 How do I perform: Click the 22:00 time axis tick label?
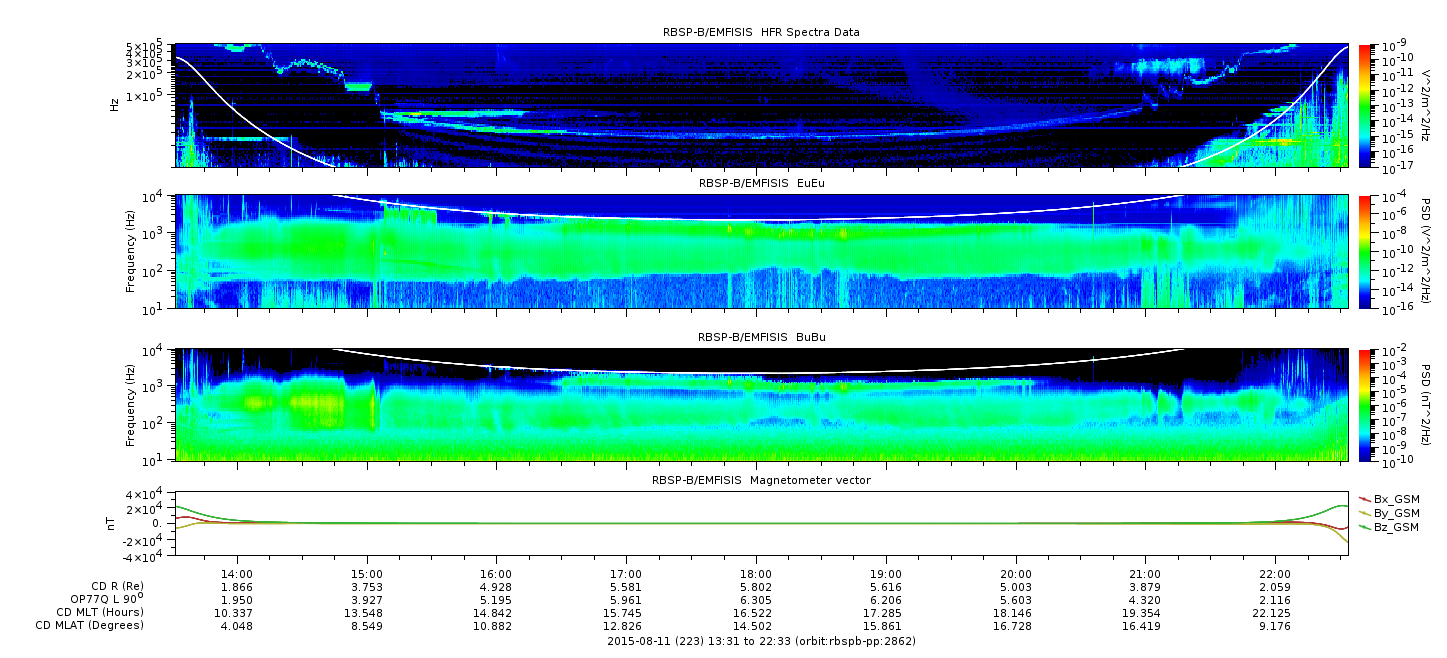(1275, 576)
